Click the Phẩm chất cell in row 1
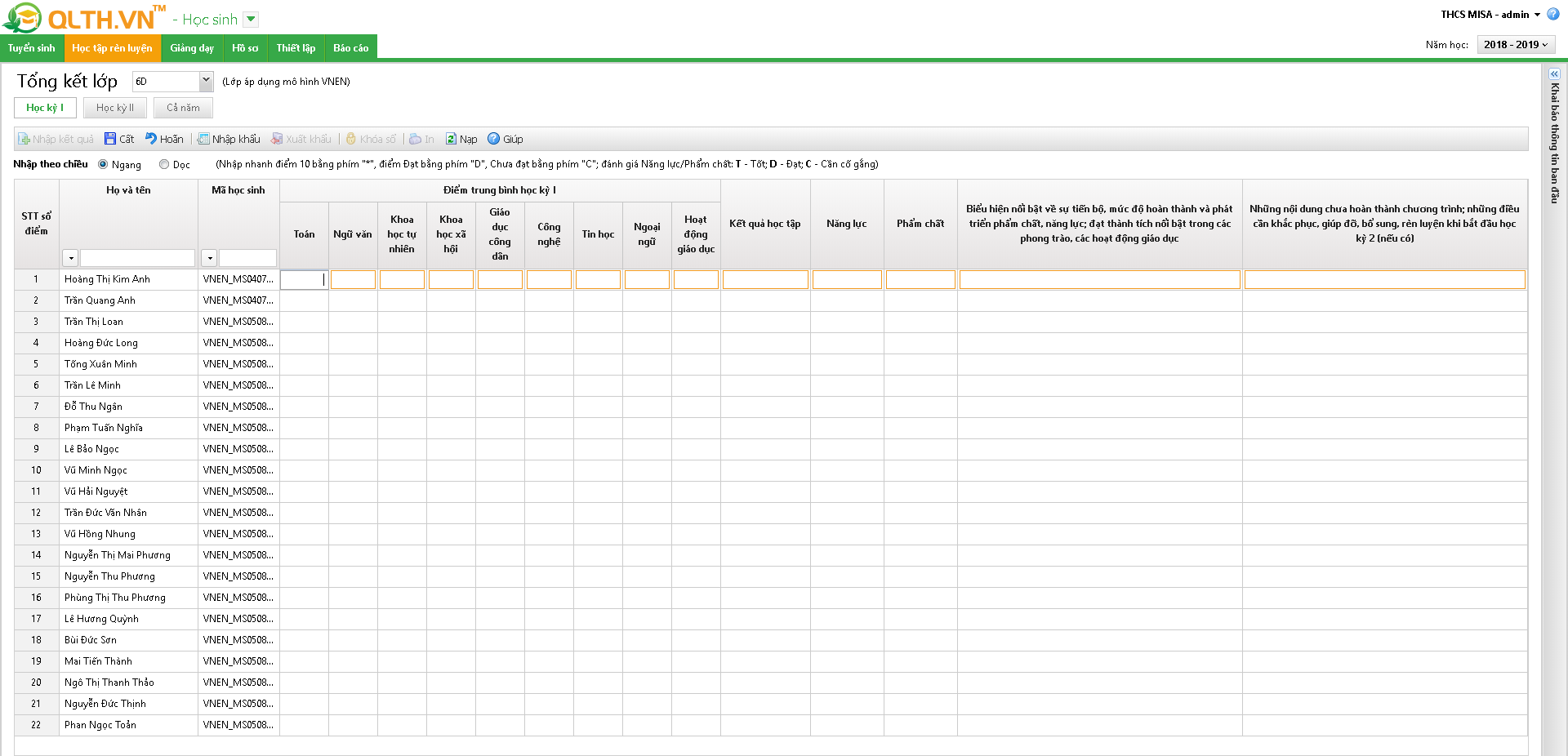The height and width of the screenshot is (756, 1568). pos(920,280)
